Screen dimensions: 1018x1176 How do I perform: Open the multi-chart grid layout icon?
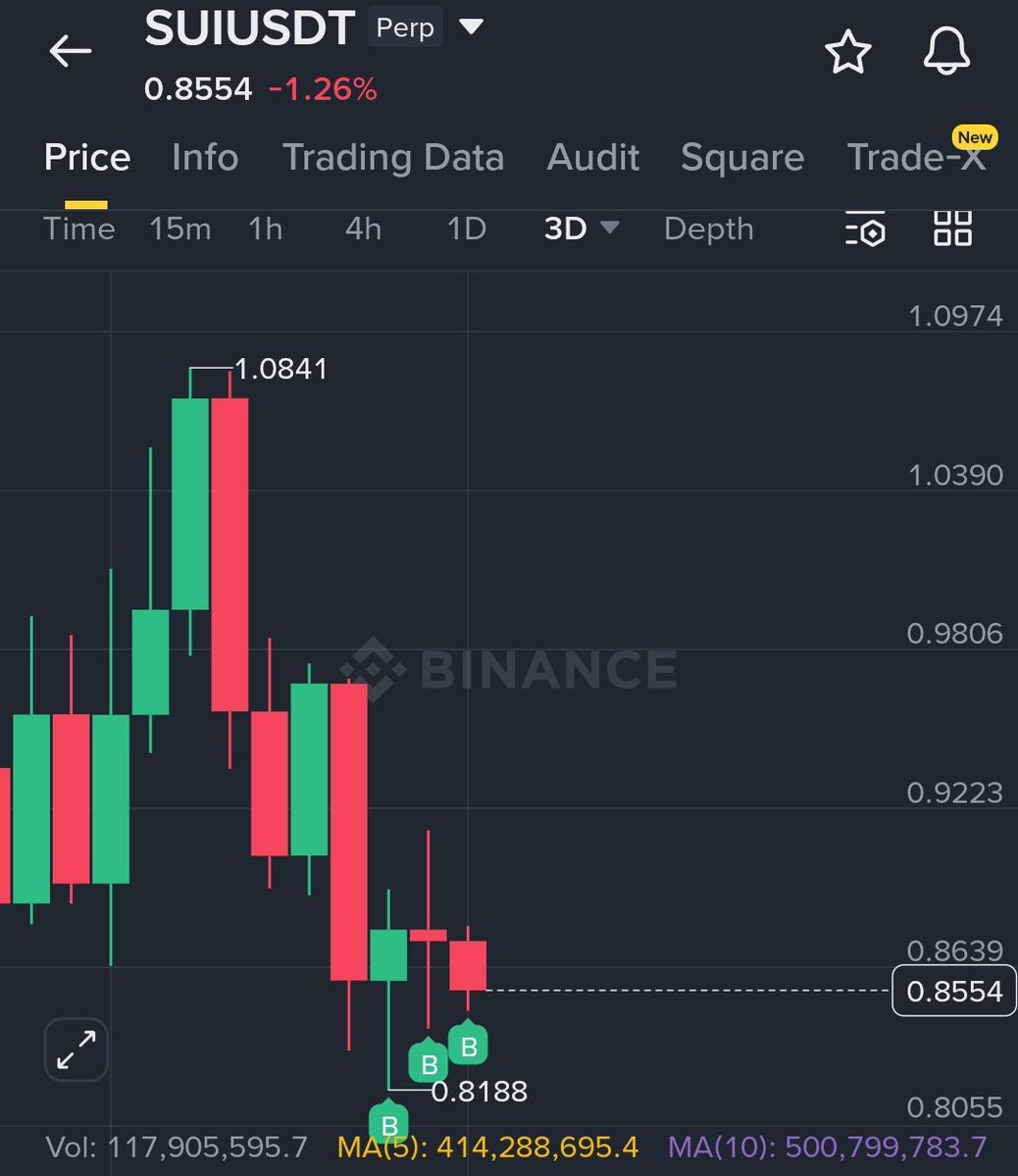point(952,229)
